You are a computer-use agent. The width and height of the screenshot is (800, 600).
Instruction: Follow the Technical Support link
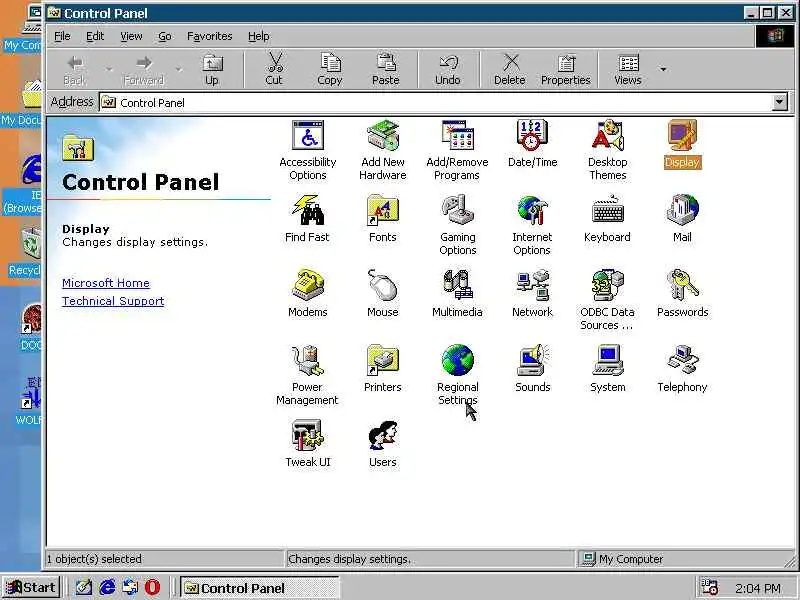click(113, 301)
